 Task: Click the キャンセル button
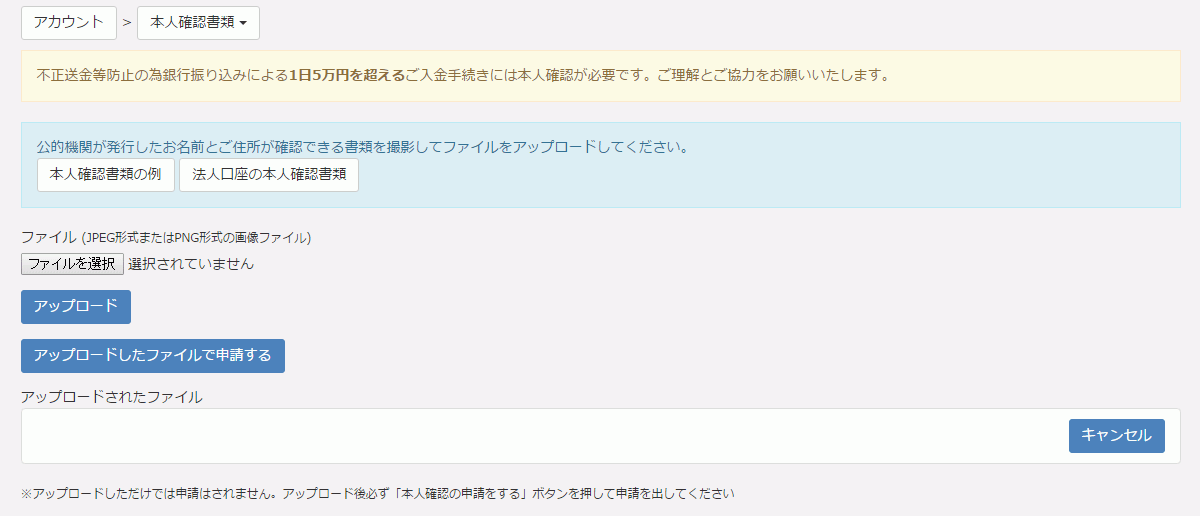pyautogui.click(x=1117, y=436)
